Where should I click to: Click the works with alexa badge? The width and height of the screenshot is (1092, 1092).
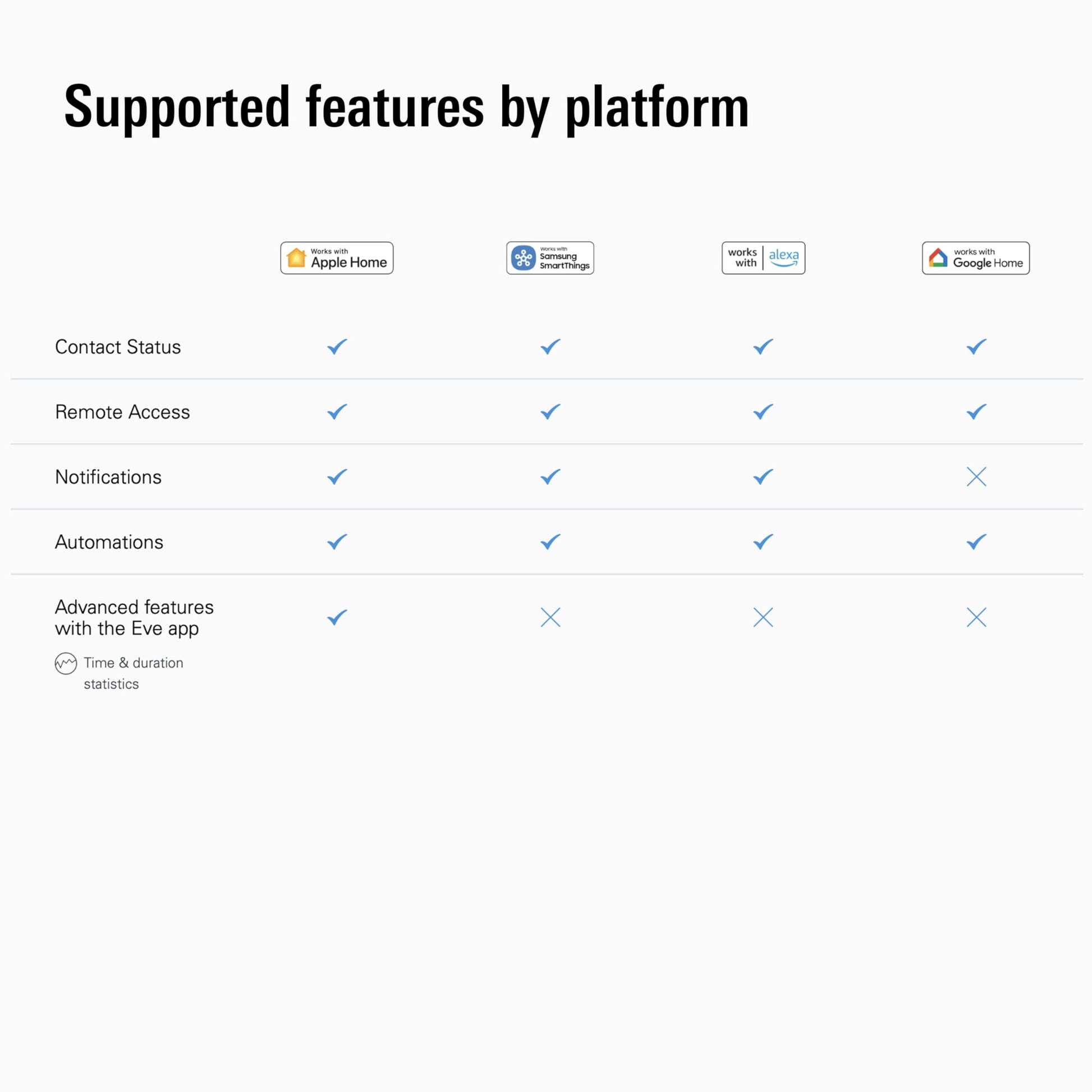tap(763, 258)
